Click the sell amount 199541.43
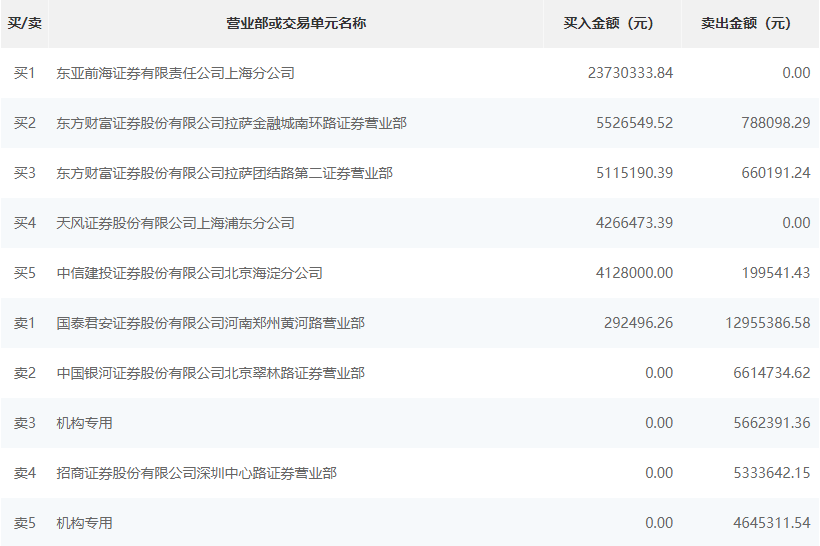820x546 pixels. tap(776, 273)
